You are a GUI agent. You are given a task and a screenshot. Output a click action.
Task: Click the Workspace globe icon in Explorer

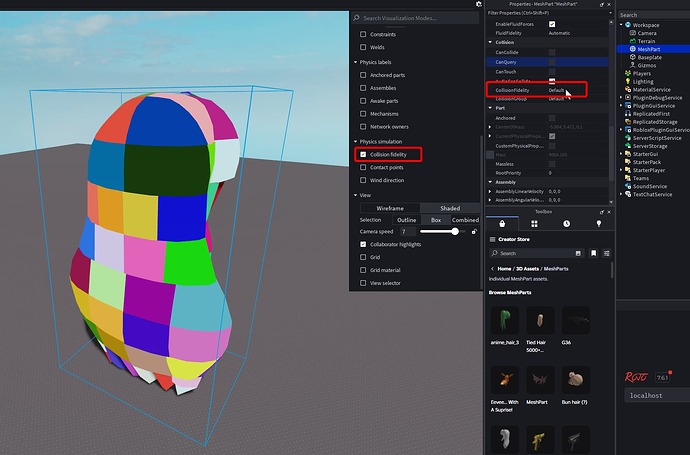(628, 25)
